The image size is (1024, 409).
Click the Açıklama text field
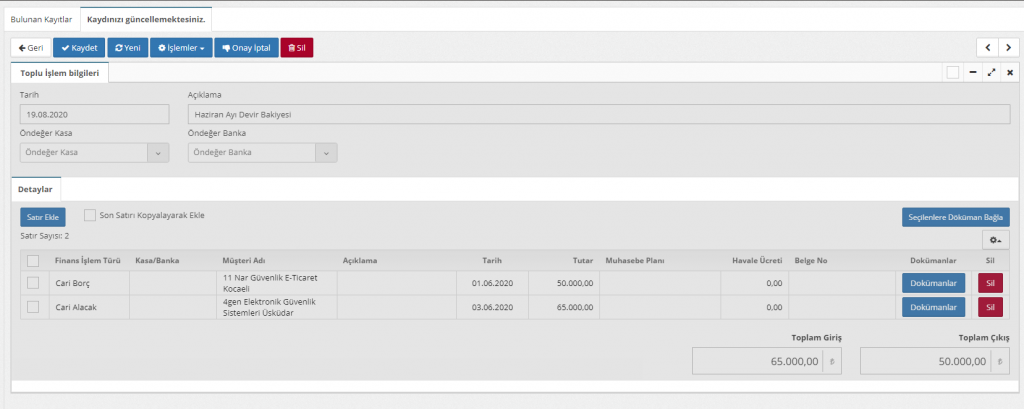click(x=600, y=114)
